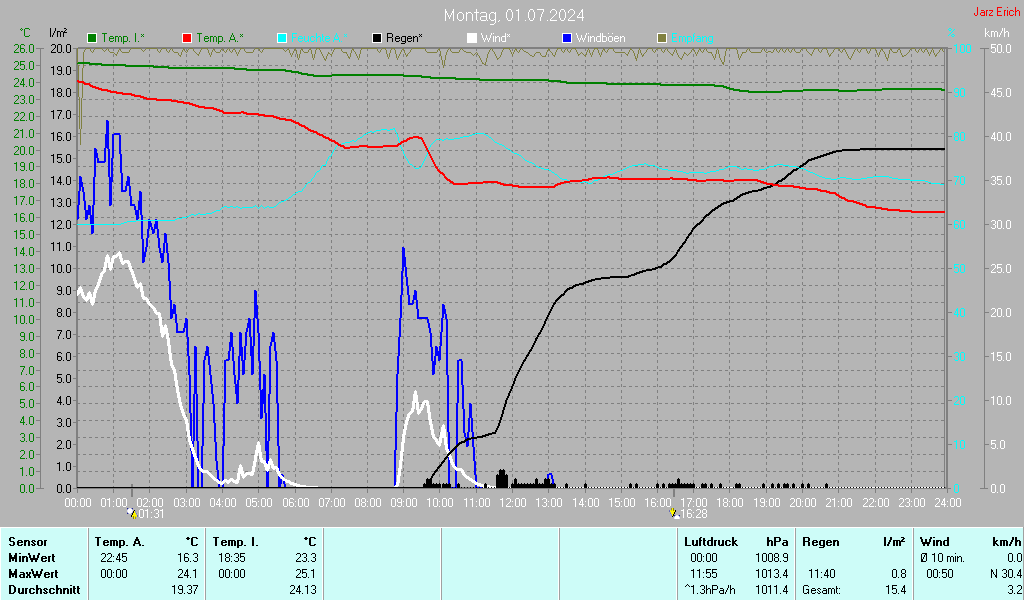Click the 'Regen' table column header
This screenshot has height=600, width=1024.
[x=821, y=542]
